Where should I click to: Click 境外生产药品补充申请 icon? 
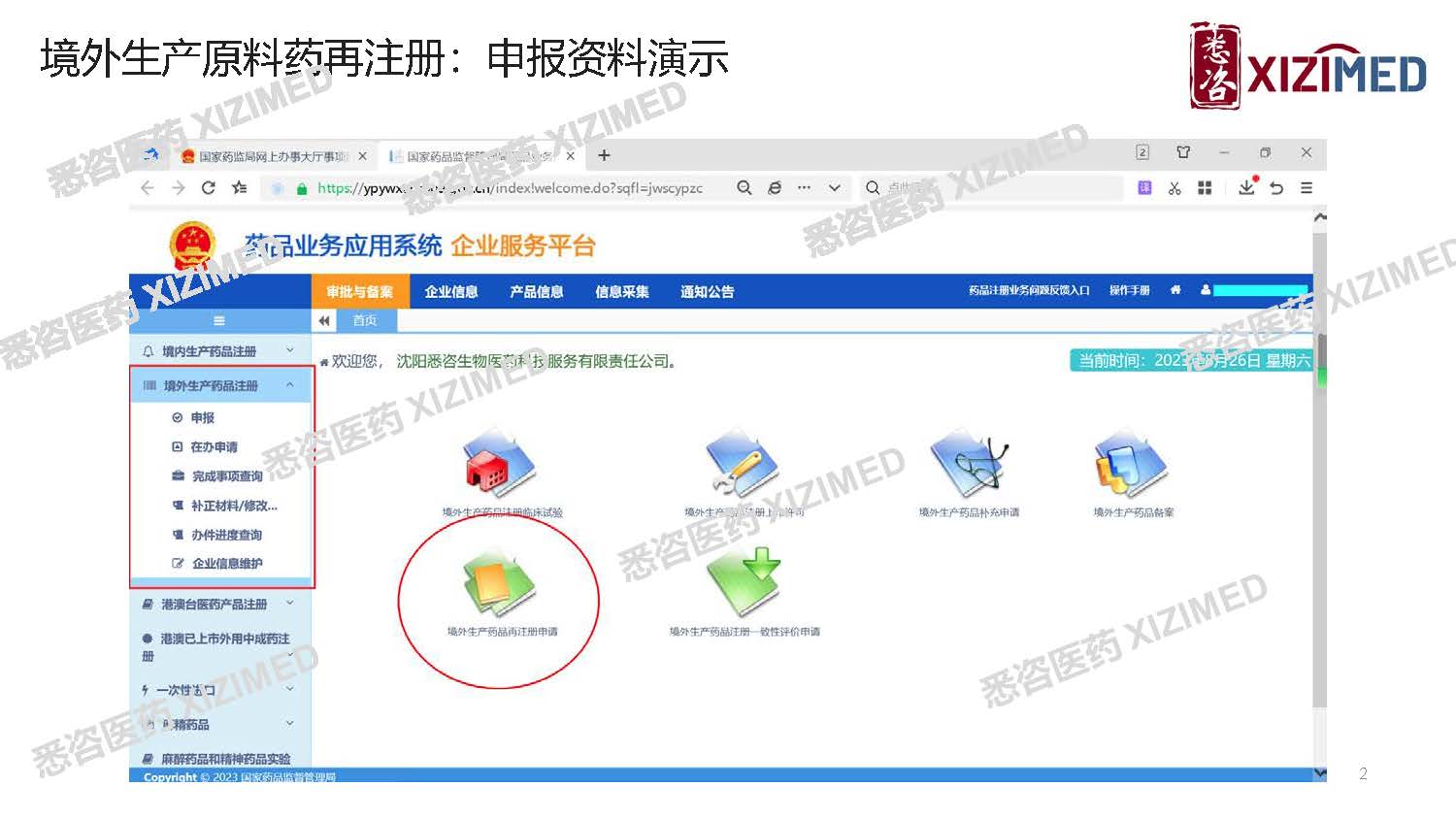(x=969, y=467)
